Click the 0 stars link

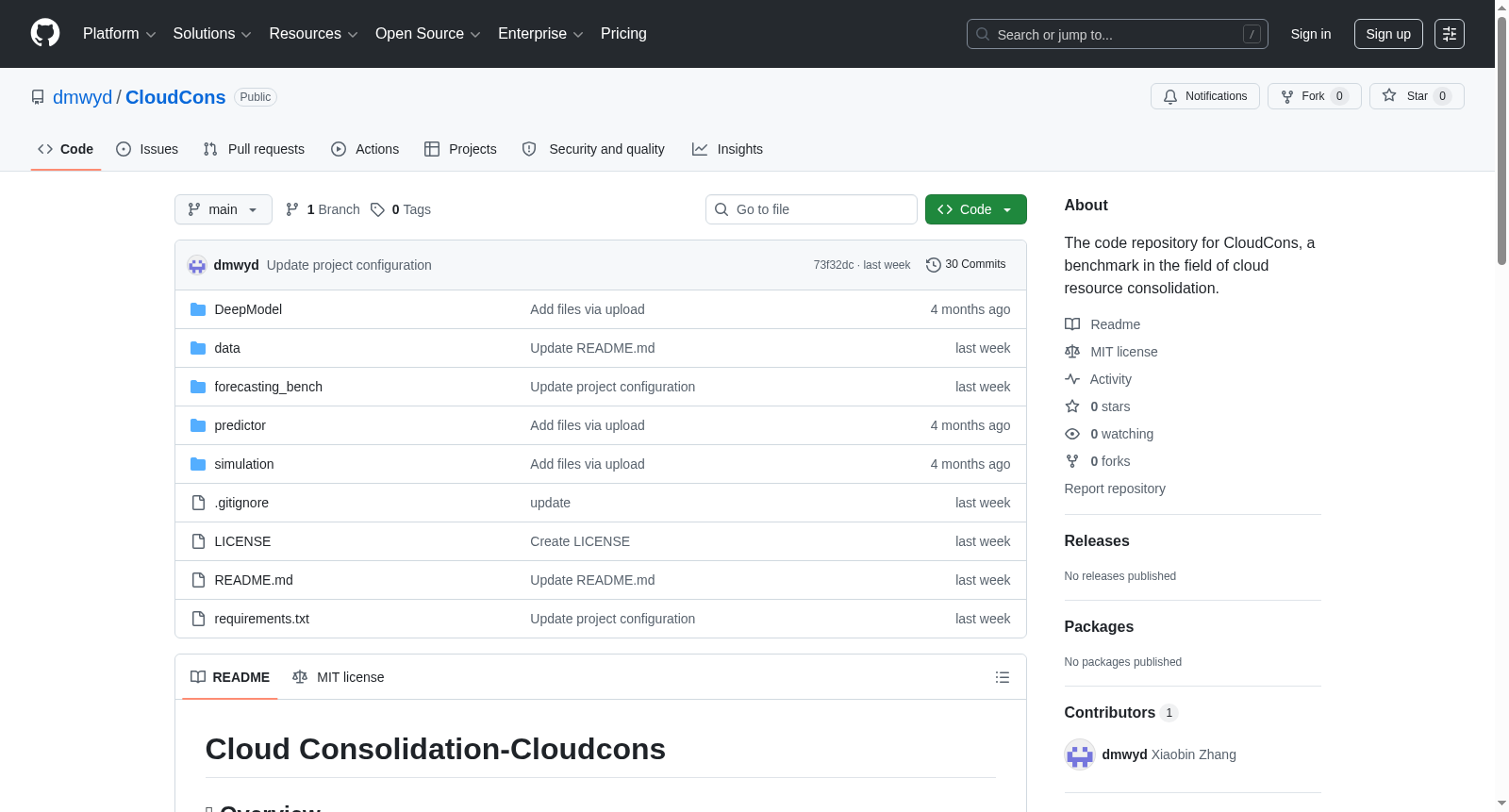(1110, 406)
